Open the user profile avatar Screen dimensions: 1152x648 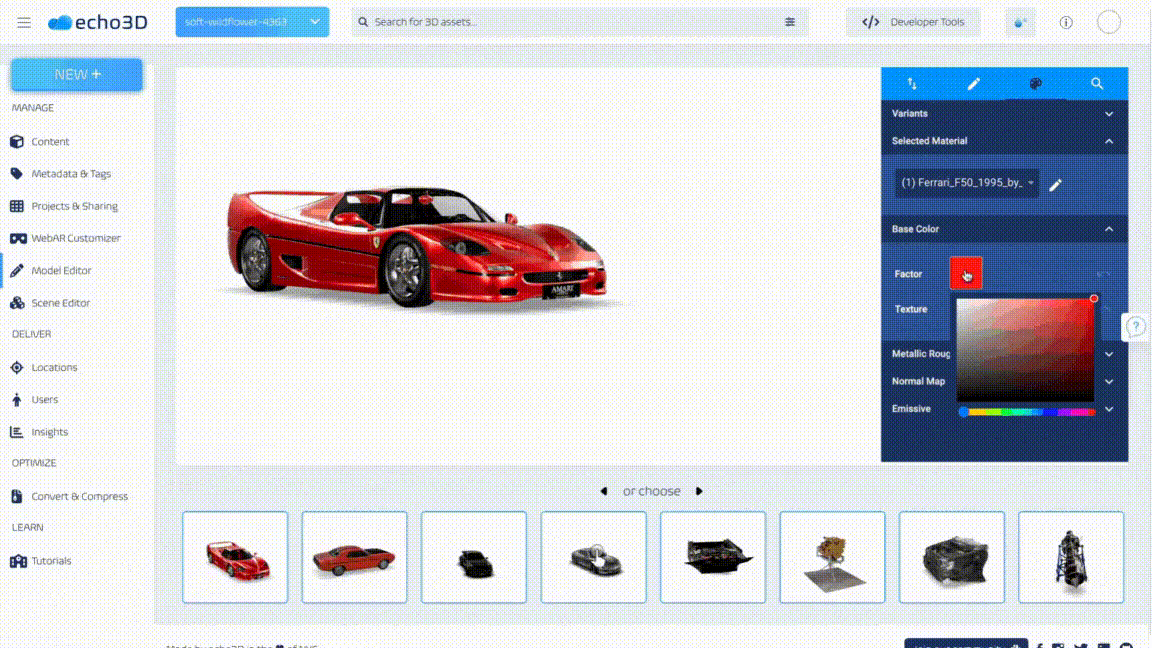1109,22
